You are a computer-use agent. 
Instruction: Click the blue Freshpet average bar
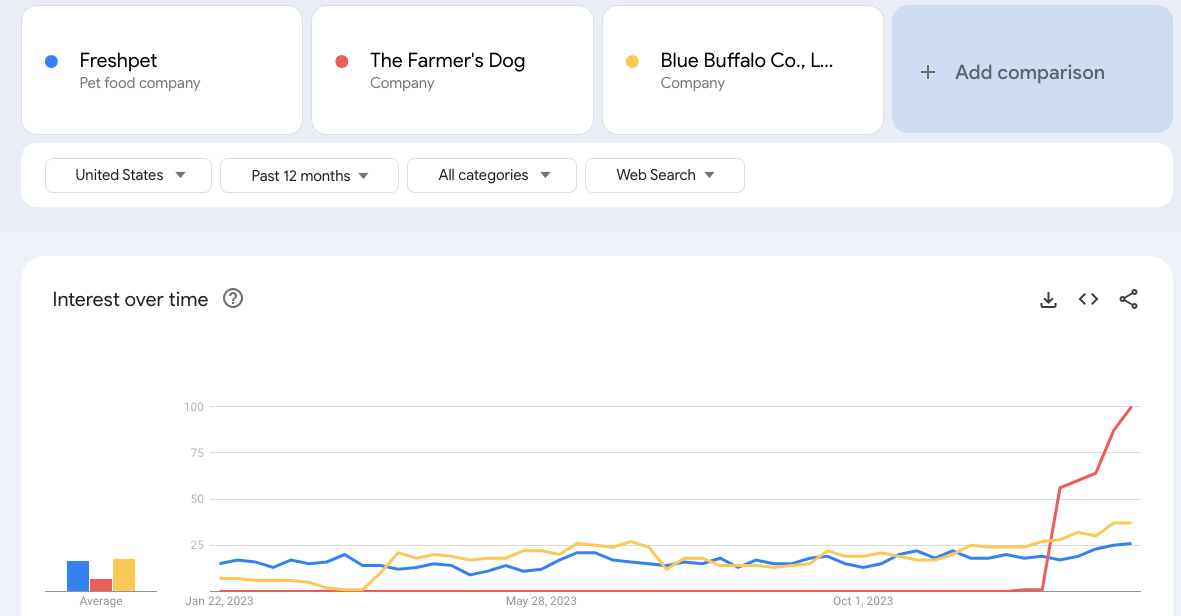click(x=78, y=576)
